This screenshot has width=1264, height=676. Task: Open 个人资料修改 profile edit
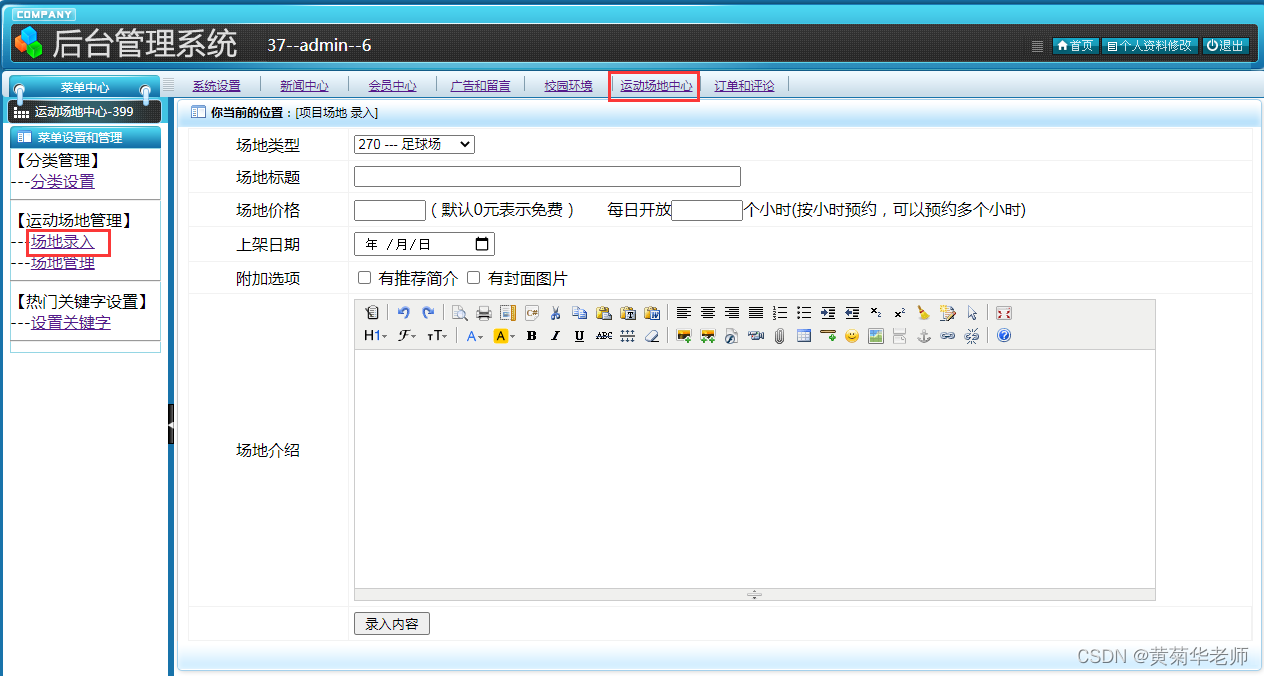tap(1150, 46)
